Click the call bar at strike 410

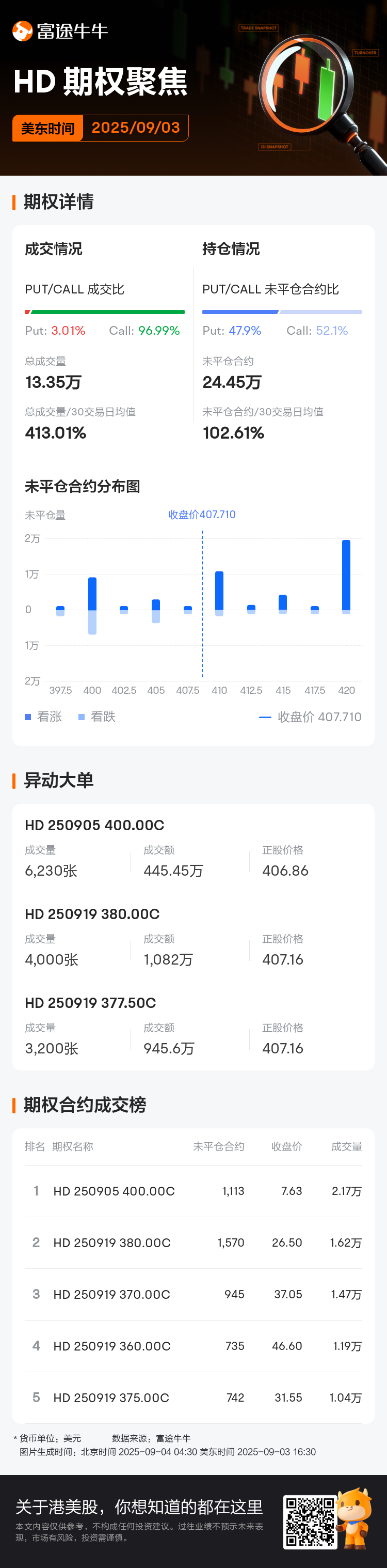click(219, 591)
